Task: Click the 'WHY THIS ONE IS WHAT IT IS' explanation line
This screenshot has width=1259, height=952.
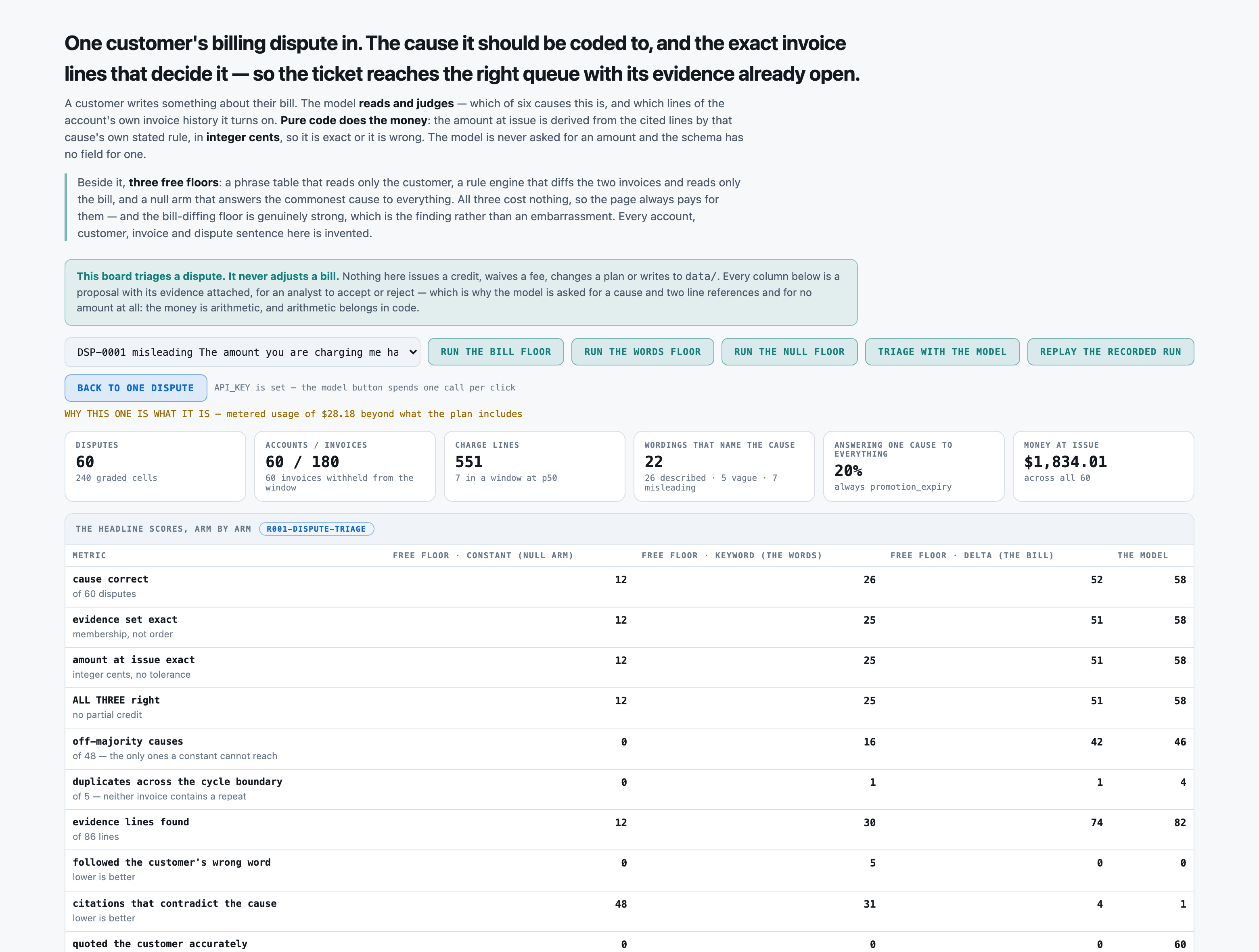Action: pyautogui.click(x=293, y=414)
